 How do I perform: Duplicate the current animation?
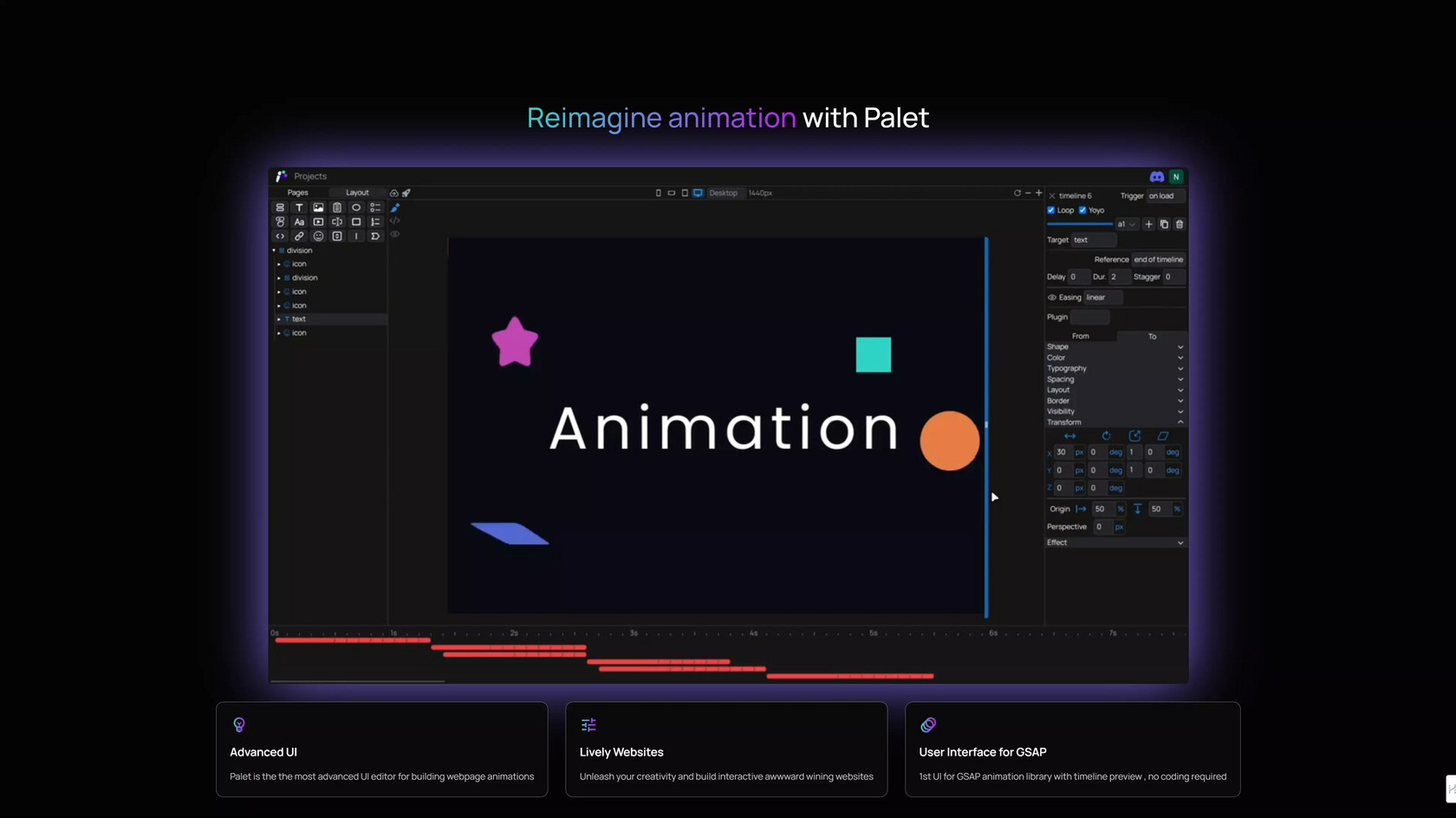[x=1164, y=224]
